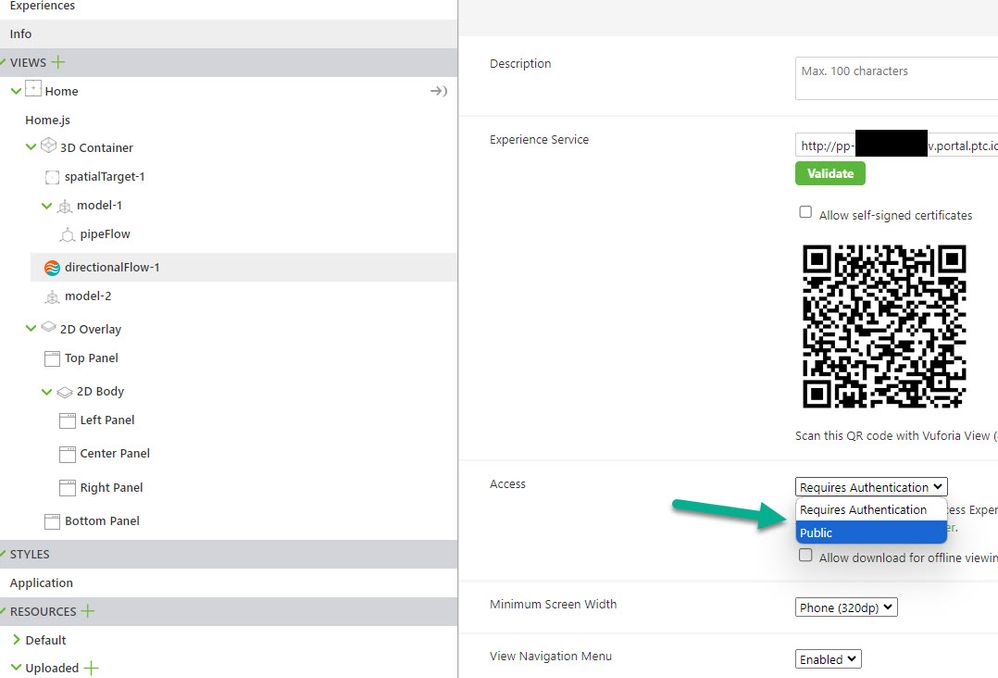Open the Minimum Screen Width dropdown
Viewport: 998px width, 678px height.
pos(846,607)
